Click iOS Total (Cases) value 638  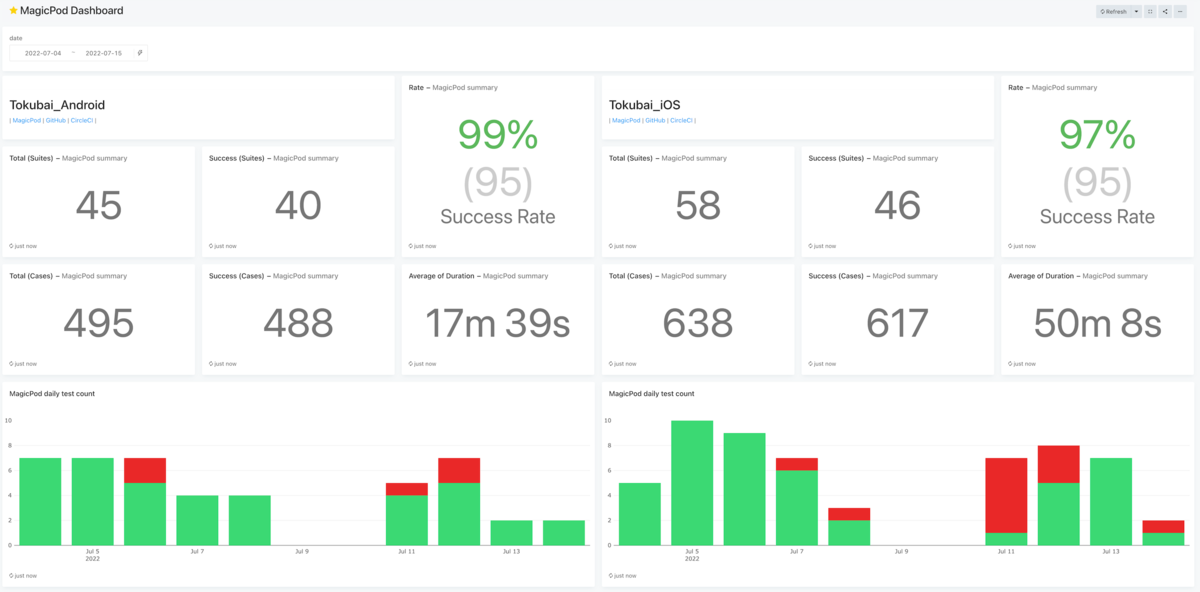point(698,323)
